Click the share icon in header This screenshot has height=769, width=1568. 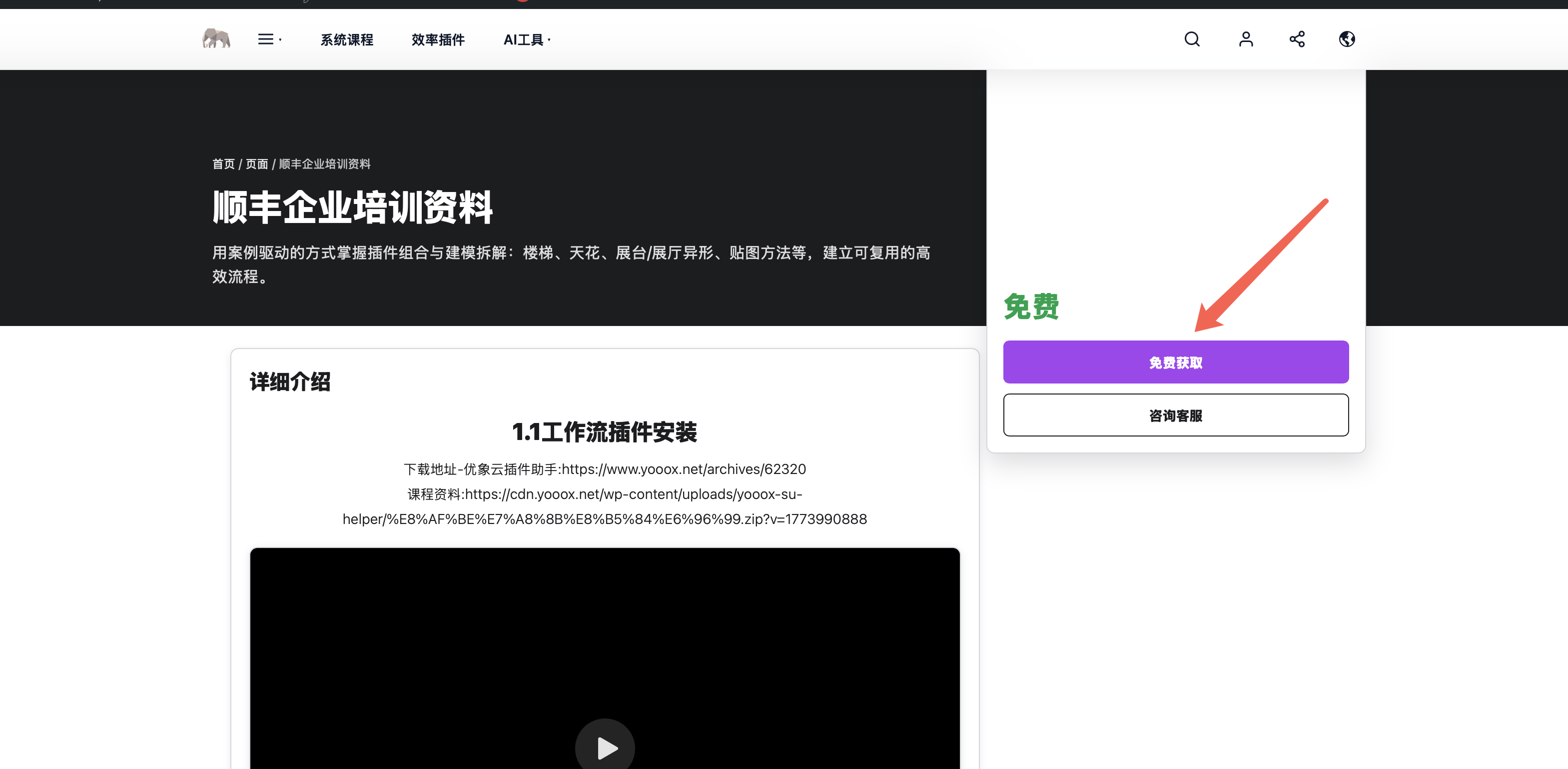1297,39
